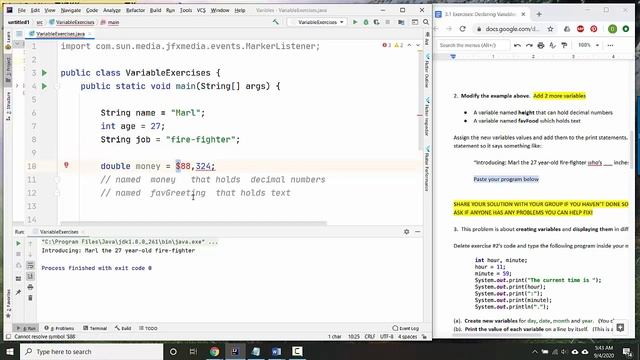640x360 pixels.
Task: Click Chrome reload page icon
Action: (x=462, y=29)
